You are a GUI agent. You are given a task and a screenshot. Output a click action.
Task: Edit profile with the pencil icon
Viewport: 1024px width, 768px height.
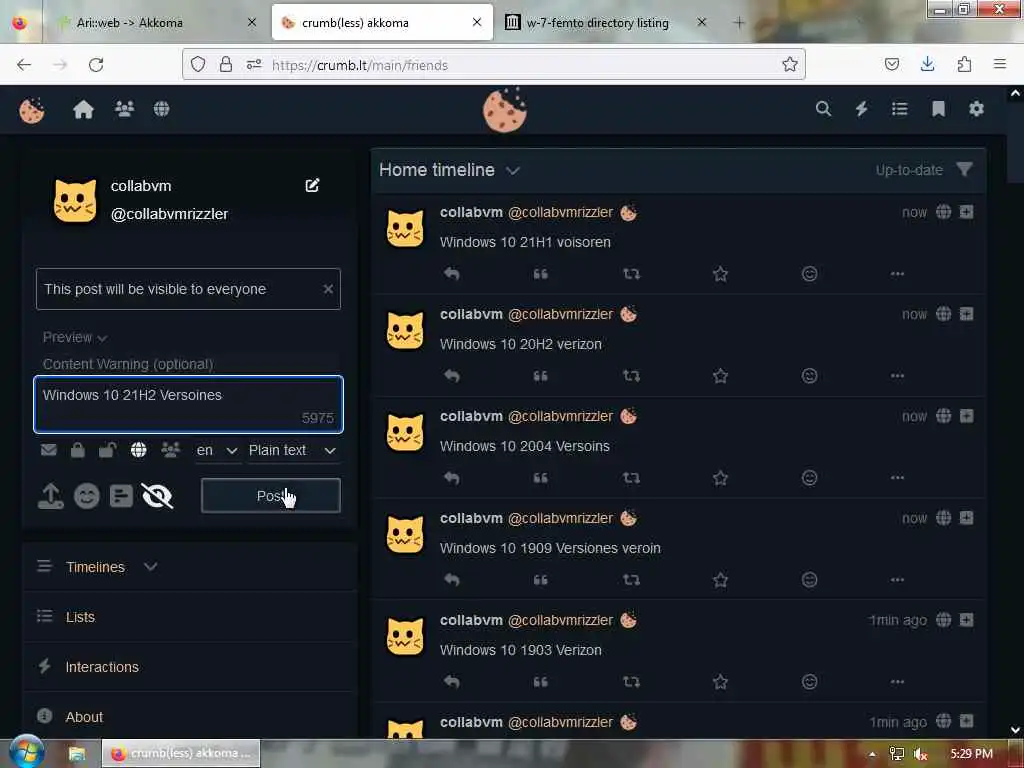312,185
